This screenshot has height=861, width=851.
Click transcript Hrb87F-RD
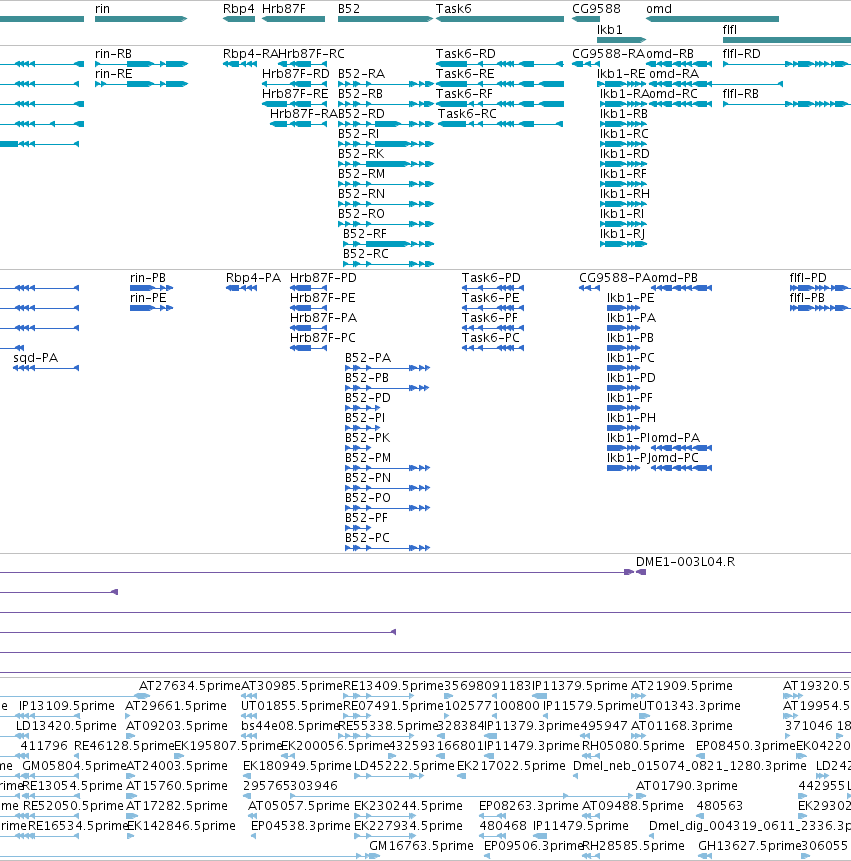(x=295, y=74)
